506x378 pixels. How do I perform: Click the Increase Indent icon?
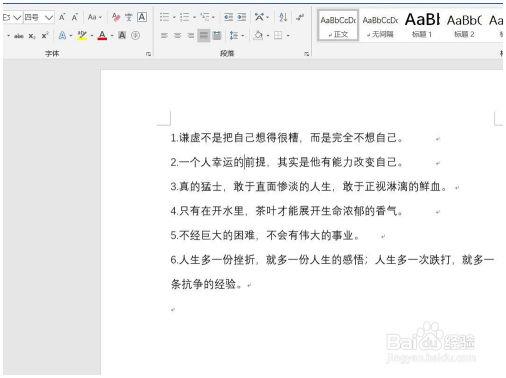(x=241, y=17)
